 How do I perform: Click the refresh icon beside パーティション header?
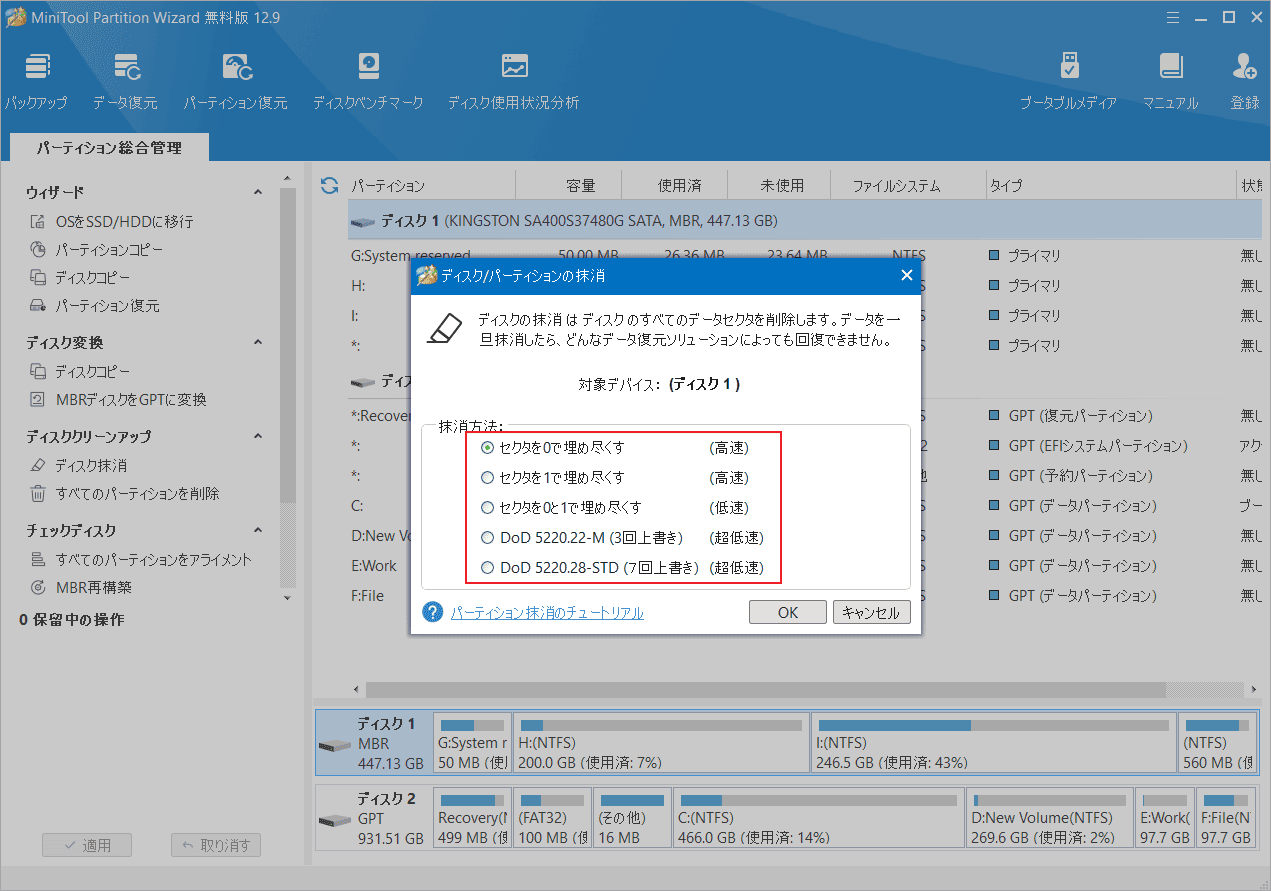tap(329, 185)
